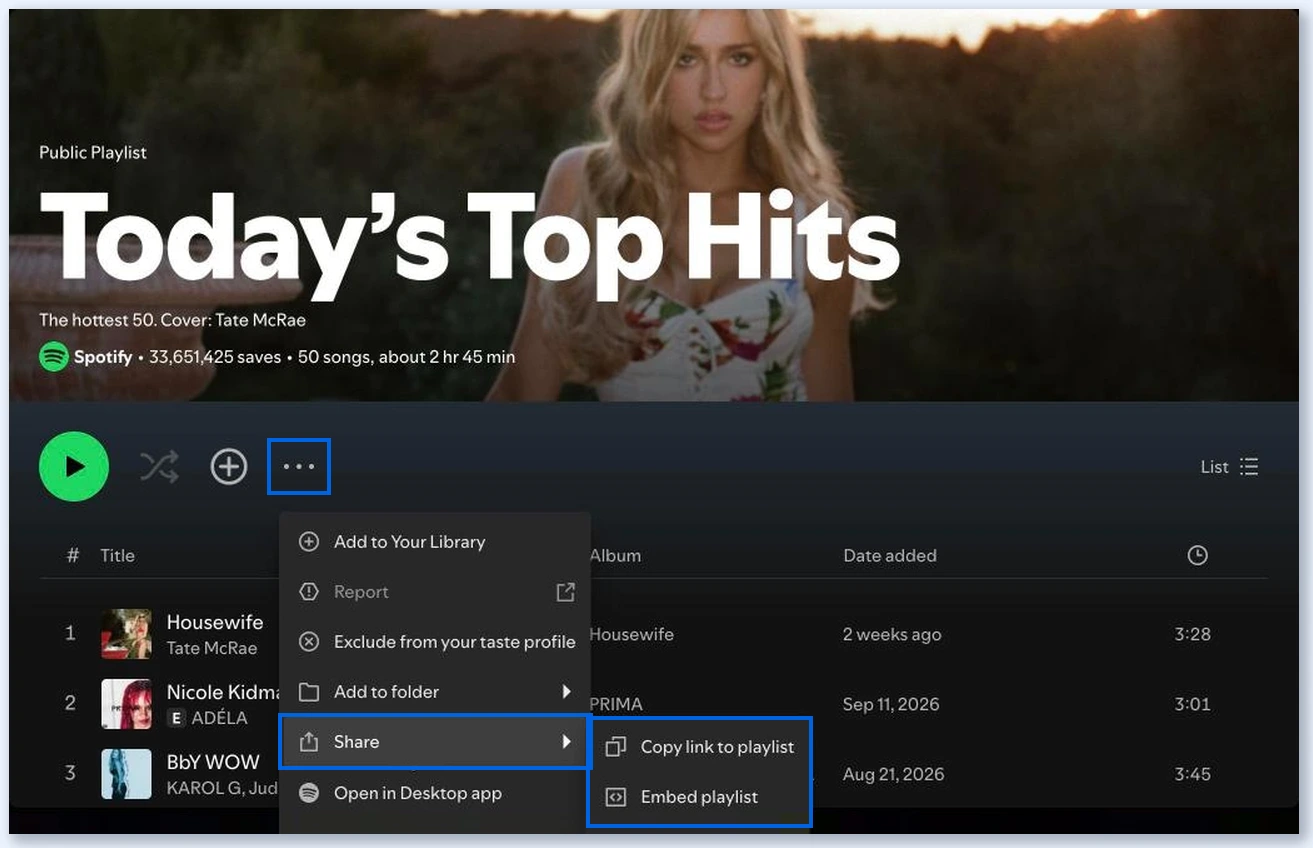Open the BbY WOW song title
The image size is (1313, 848).
213,762
